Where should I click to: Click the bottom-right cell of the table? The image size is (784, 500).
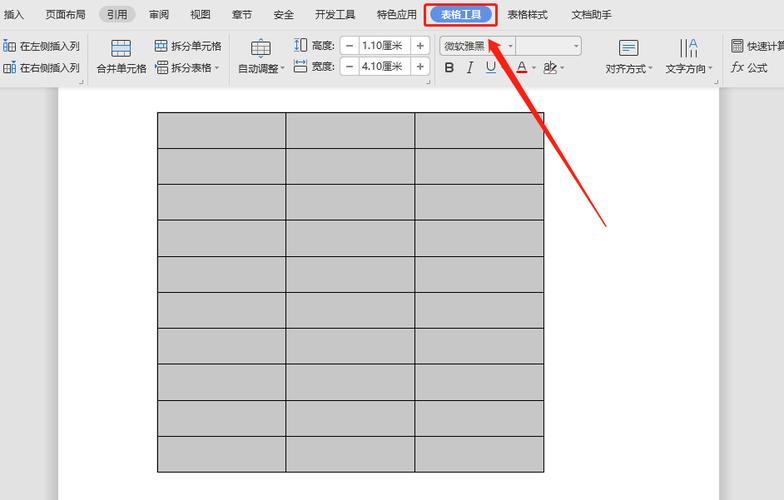(x=479, y=454)
